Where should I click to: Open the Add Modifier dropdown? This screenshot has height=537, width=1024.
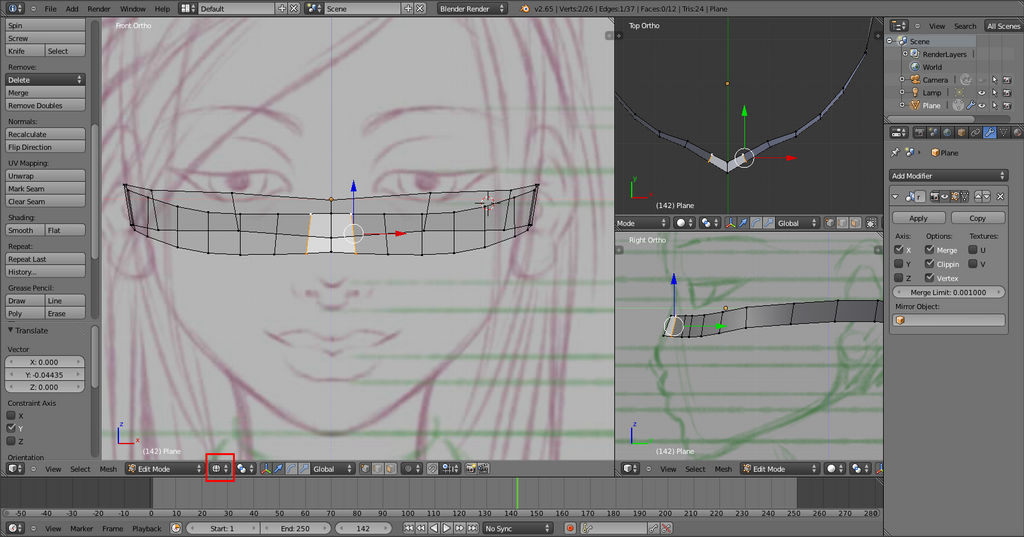948,176
